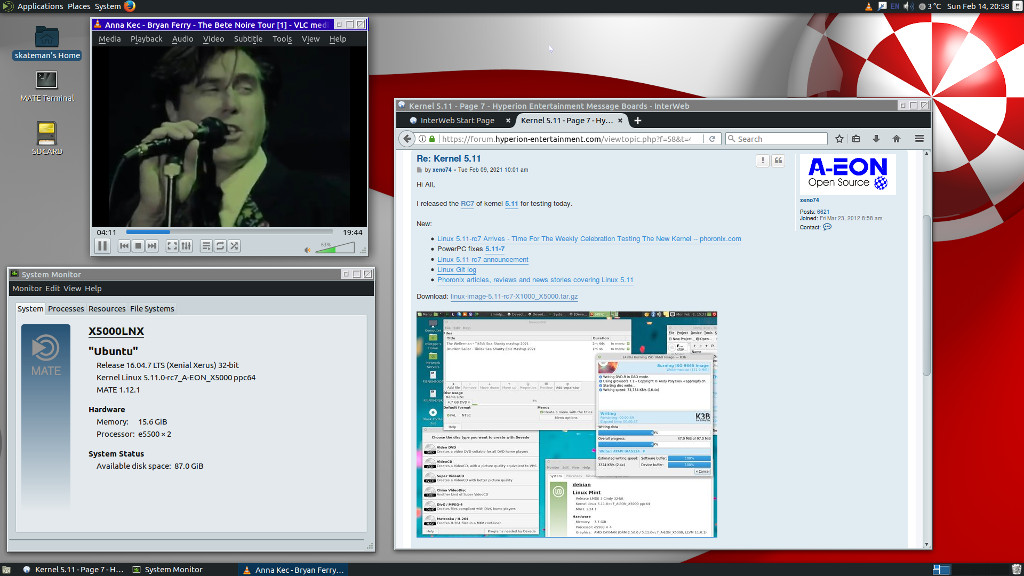Switch to Processes tab in System Monitor
Image resolution: width=1024 pixels, height=576 pixels.
[66, 309]
